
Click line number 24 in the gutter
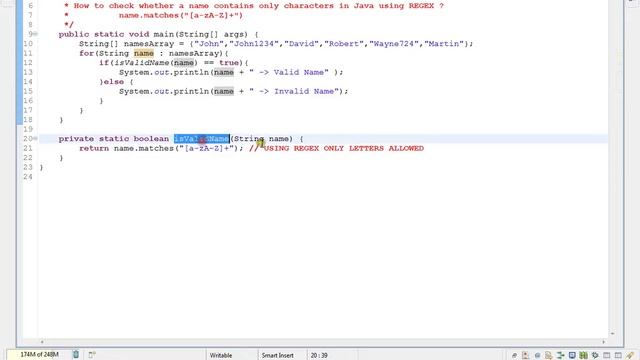pos(28,177)
